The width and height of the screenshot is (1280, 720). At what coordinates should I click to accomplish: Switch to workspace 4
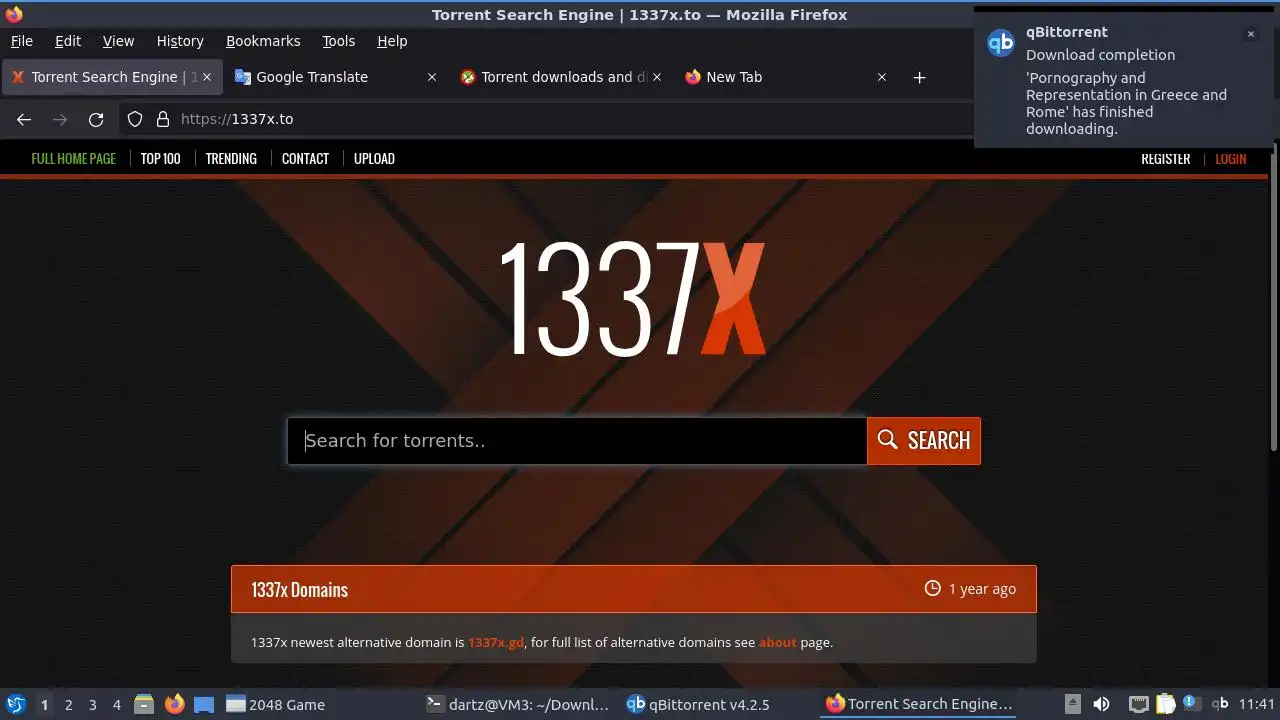117,705
